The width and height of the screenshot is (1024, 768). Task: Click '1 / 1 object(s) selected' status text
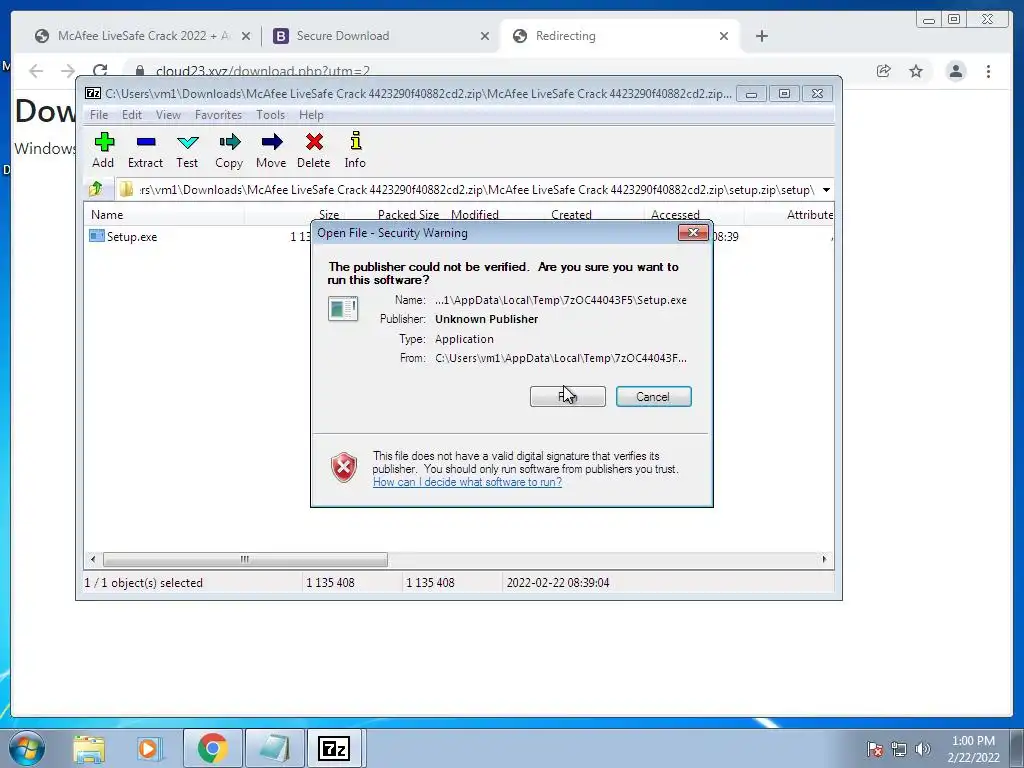pyautogui.click(x=144, y=583)
